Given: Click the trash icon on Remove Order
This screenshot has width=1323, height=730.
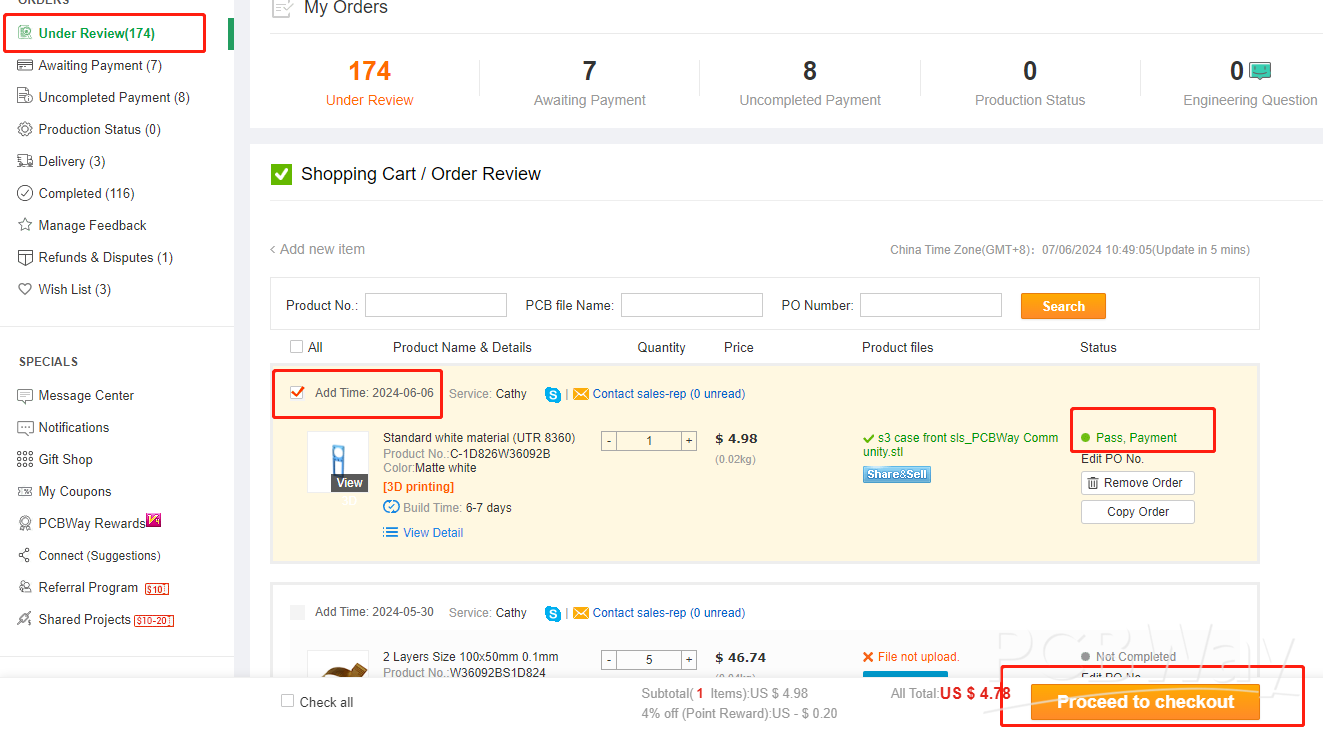Looking at the screenshot, I should tap(1093, 483).
